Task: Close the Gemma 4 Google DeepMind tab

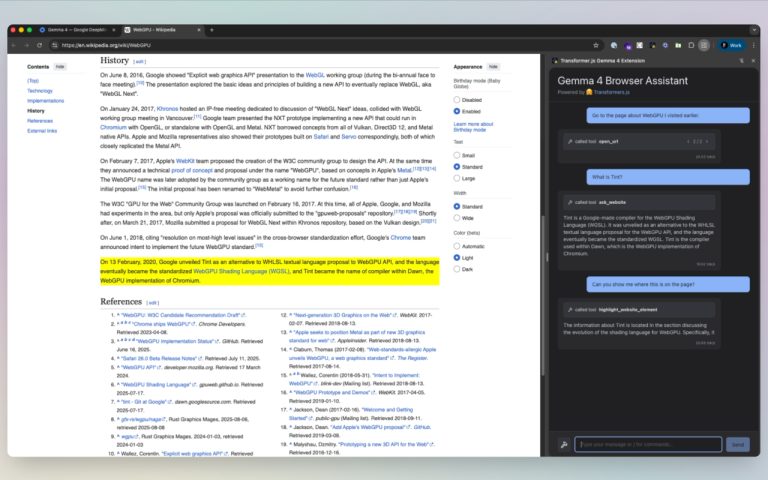Action: pos(114,30)
